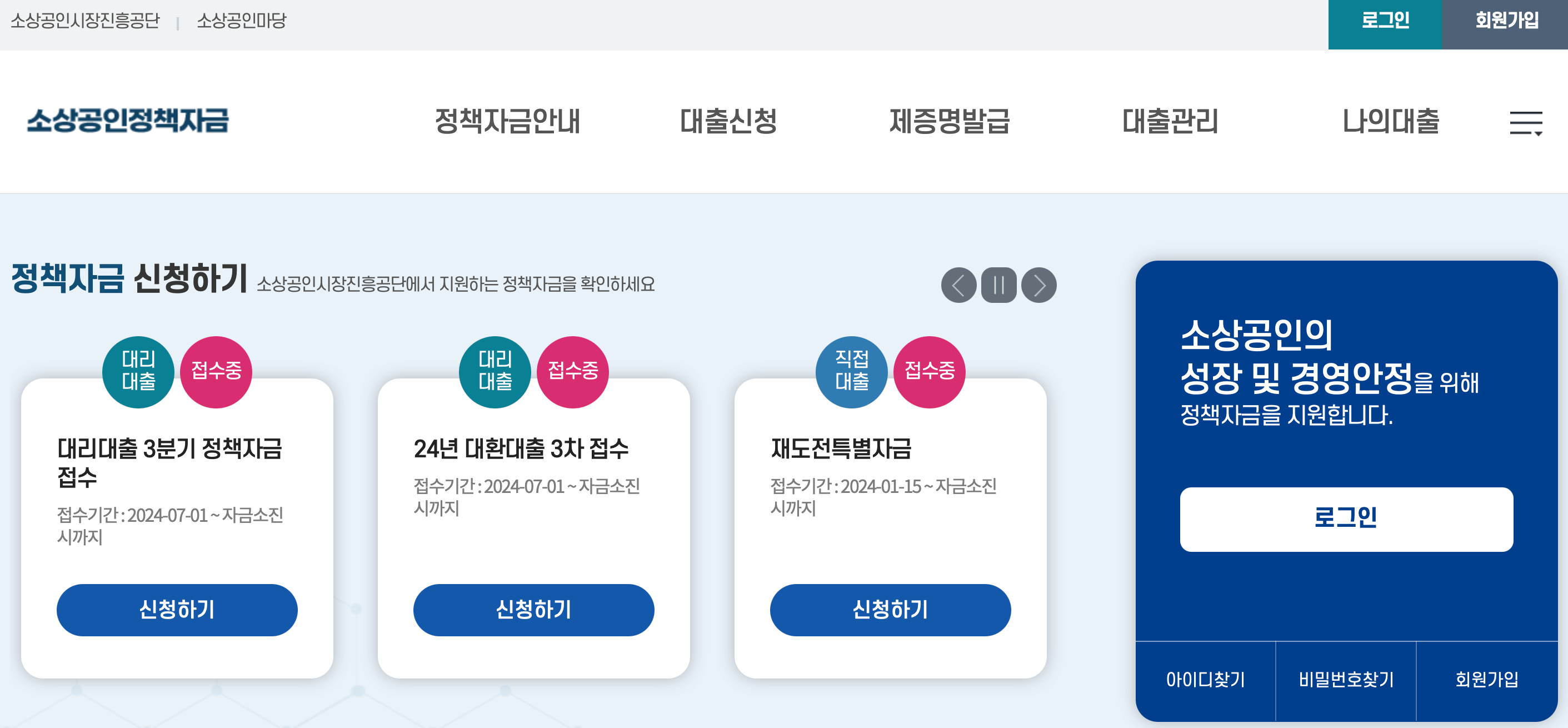
Task: Open 비밀번호찾기 link
Action: tap(1347, 680)
